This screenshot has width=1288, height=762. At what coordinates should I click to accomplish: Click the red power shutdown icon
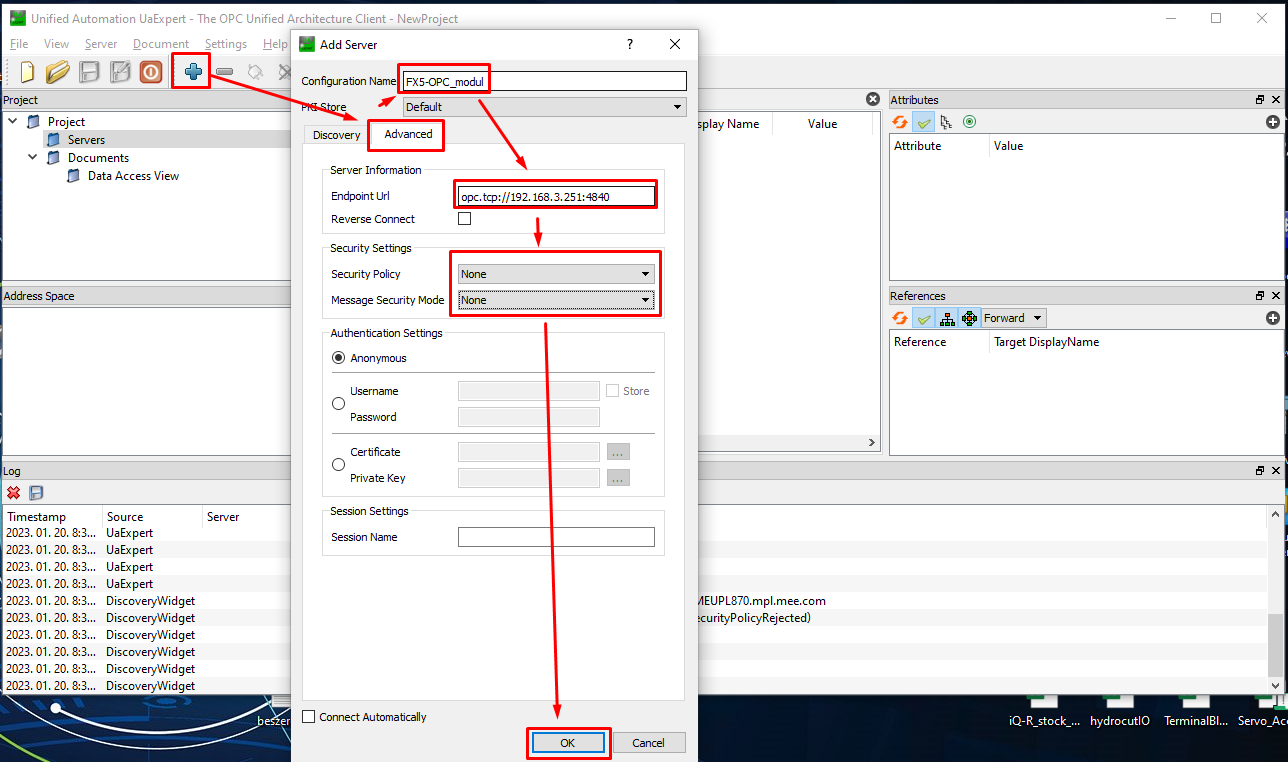click(151, 72)
